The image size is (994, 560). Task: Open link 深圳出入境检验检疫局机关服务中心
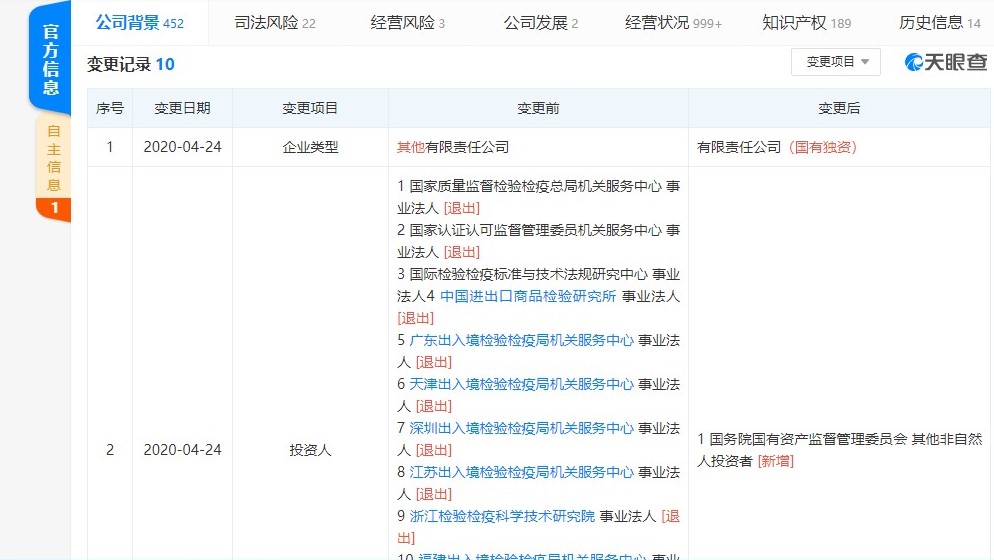[521, 428]
